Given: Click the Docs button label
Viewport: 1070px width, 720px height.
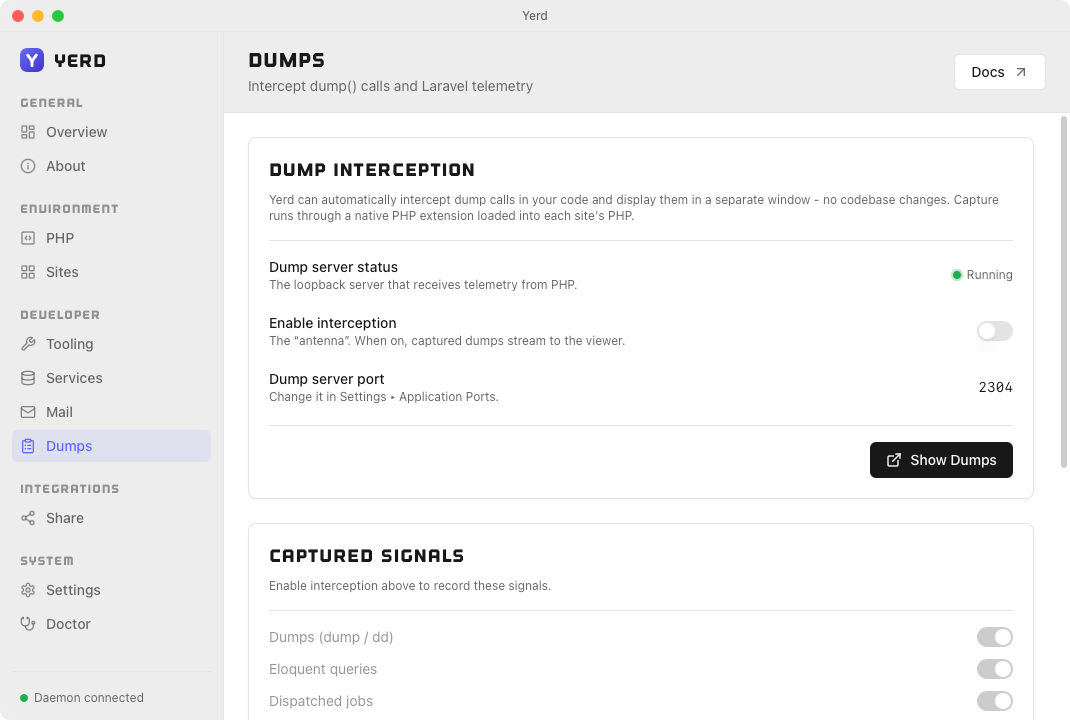Looking at the screenshot, I should [x=987, y=72].
